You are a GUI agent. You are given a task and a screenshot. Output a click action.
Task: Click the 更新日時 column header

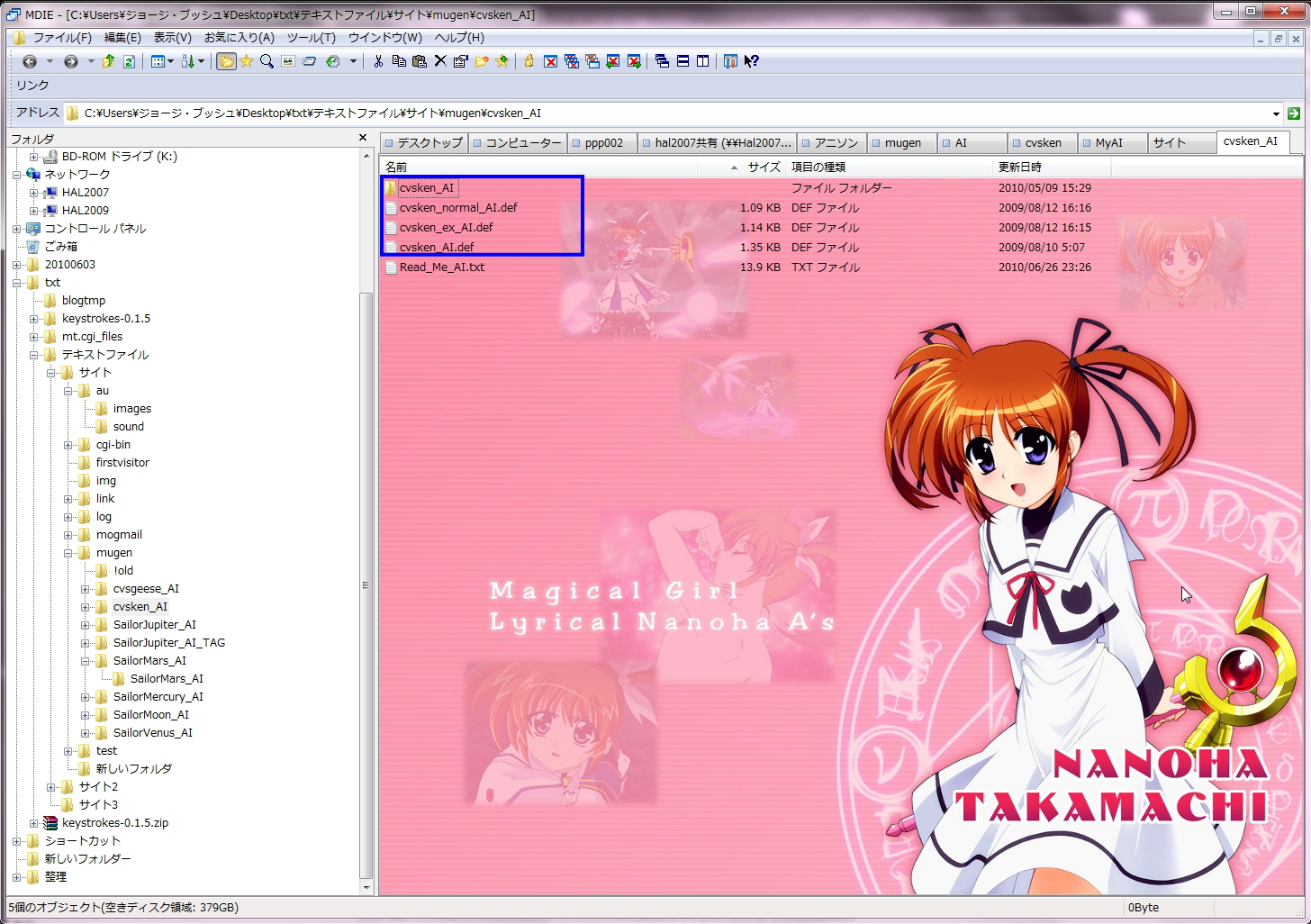(1019, 168)
